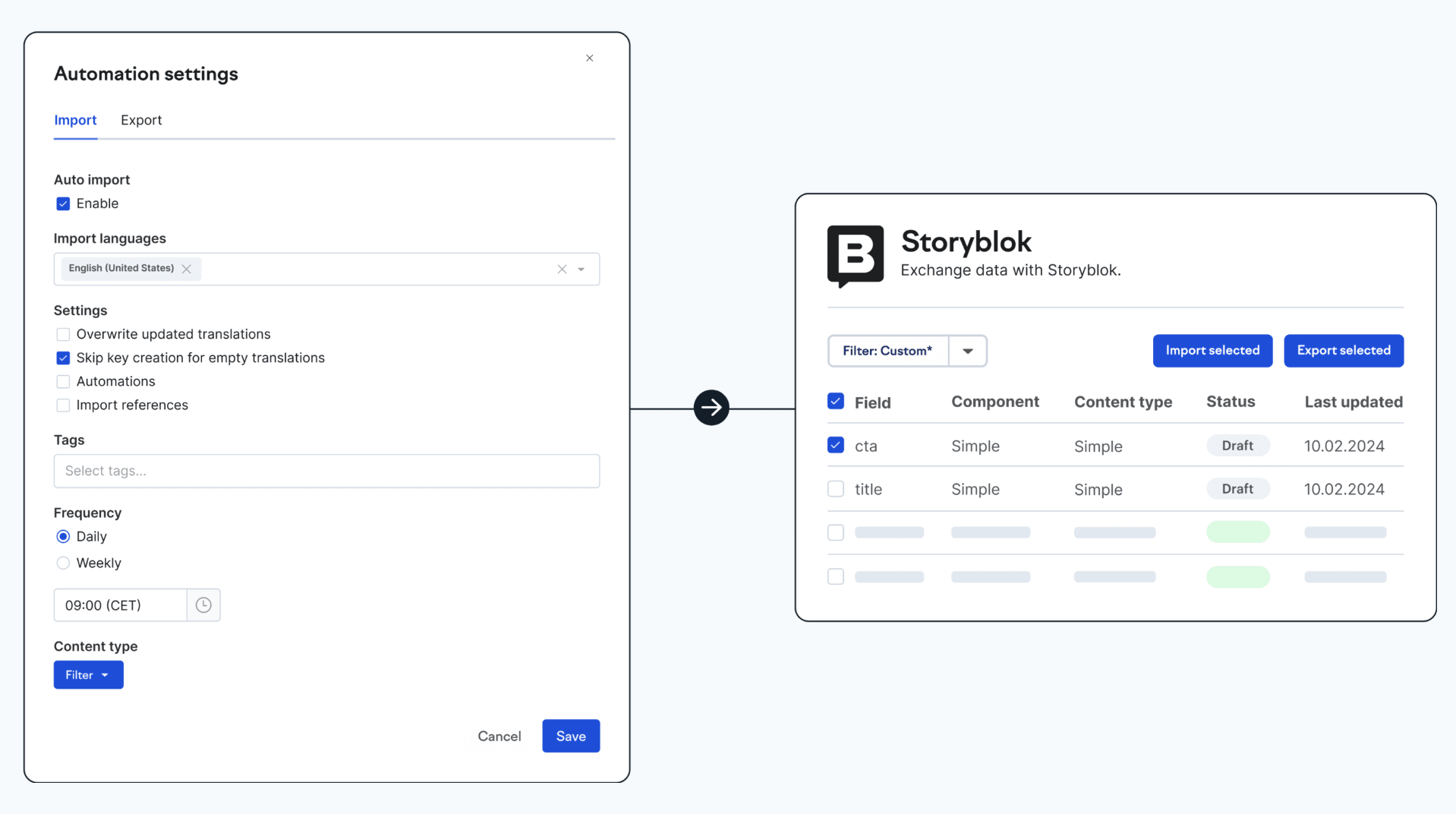Remove English (United States) language tag

[x=187, y=269]
